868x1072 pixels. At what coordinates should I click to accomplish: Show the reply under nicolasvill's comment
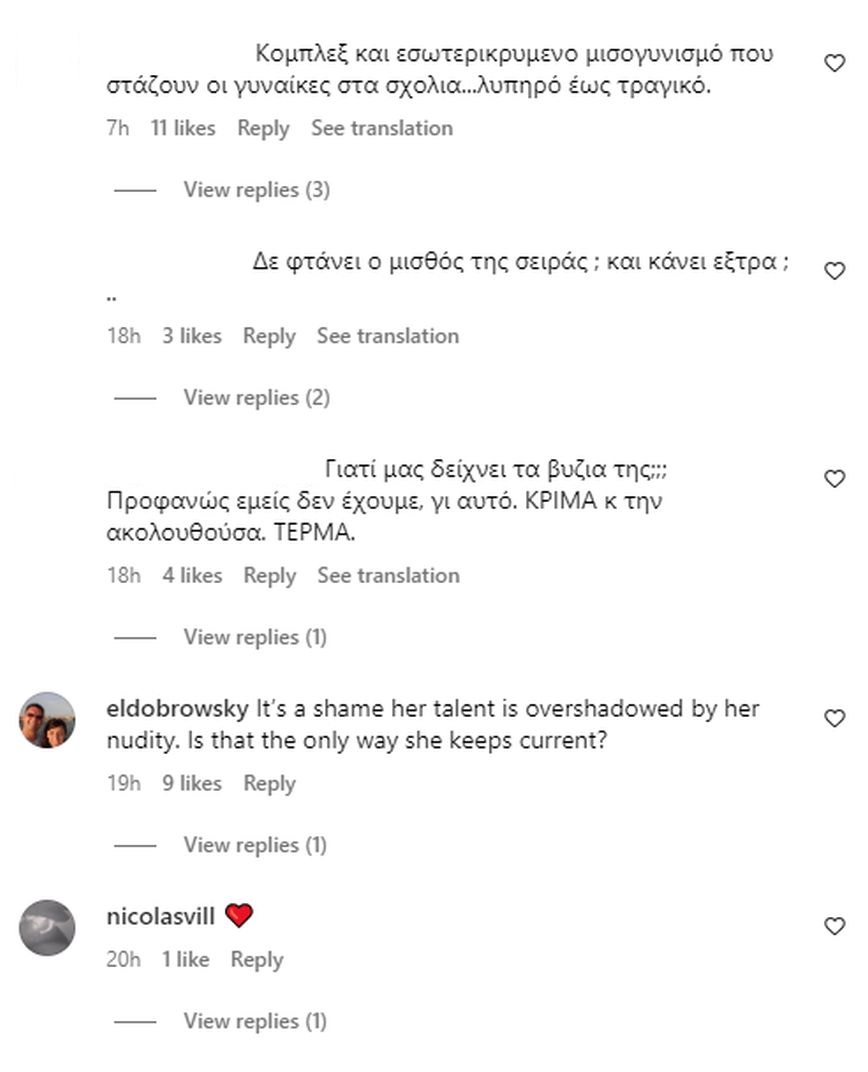click(x=255, y=1021)
